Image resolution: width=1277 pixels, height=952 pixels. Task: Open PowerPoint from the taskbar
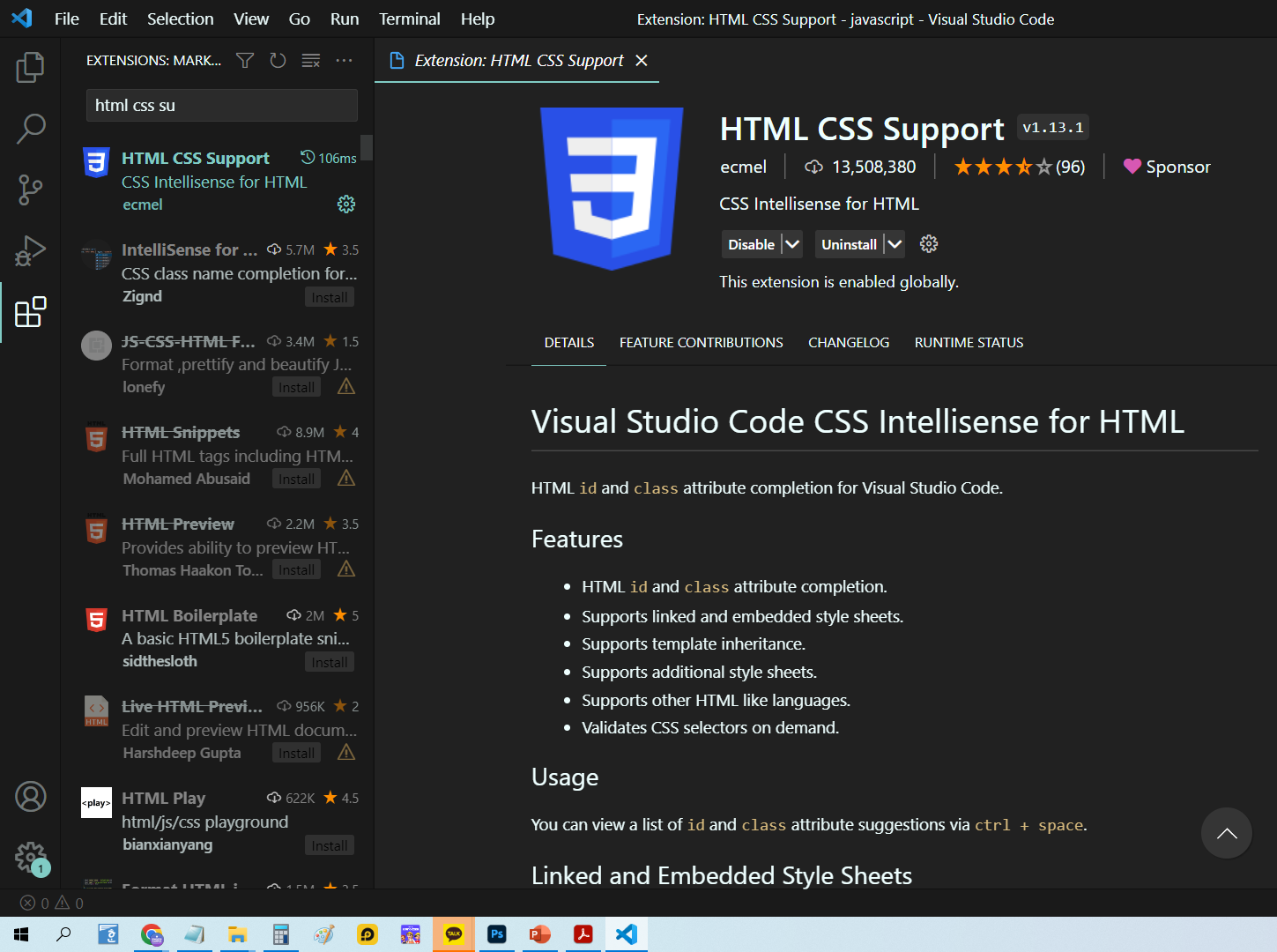pos(539,934)
